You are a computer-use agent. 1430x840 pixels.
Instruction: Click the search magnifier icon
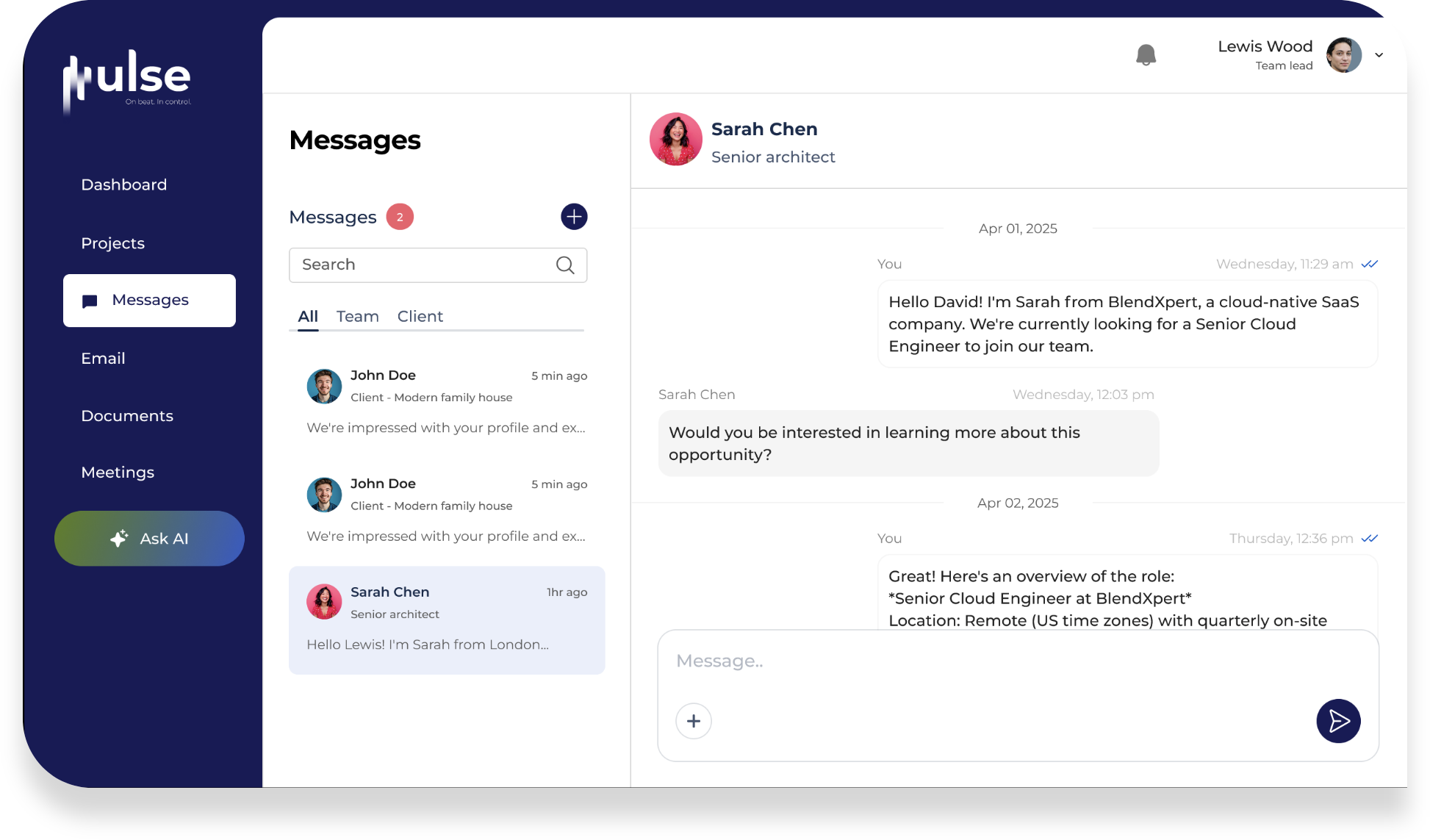[x=565, y=265]
